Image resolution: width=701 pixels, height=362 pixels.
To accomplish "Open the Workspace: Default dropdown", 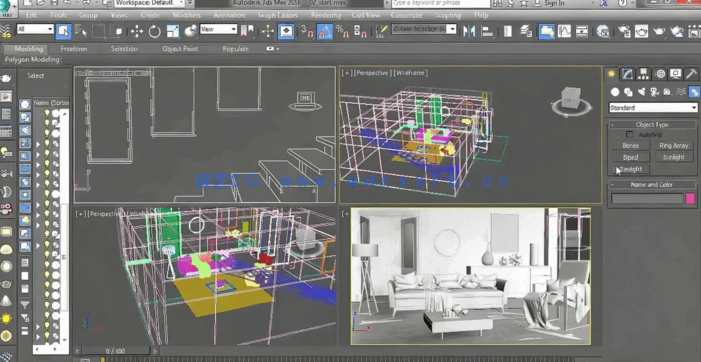I will point(150,3).
